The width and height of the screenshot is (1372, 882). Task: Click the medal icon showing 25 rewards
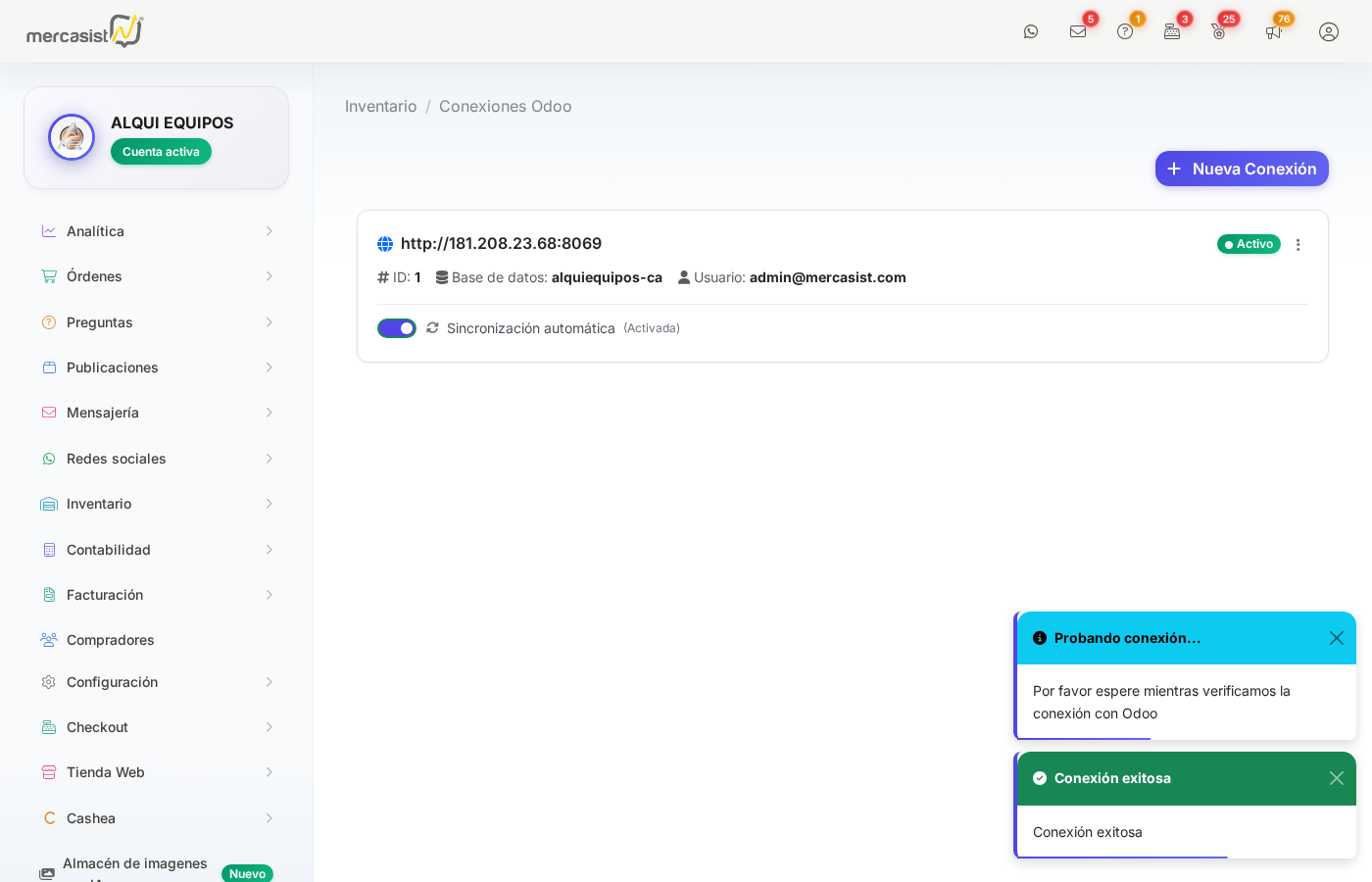(1219, 31)
